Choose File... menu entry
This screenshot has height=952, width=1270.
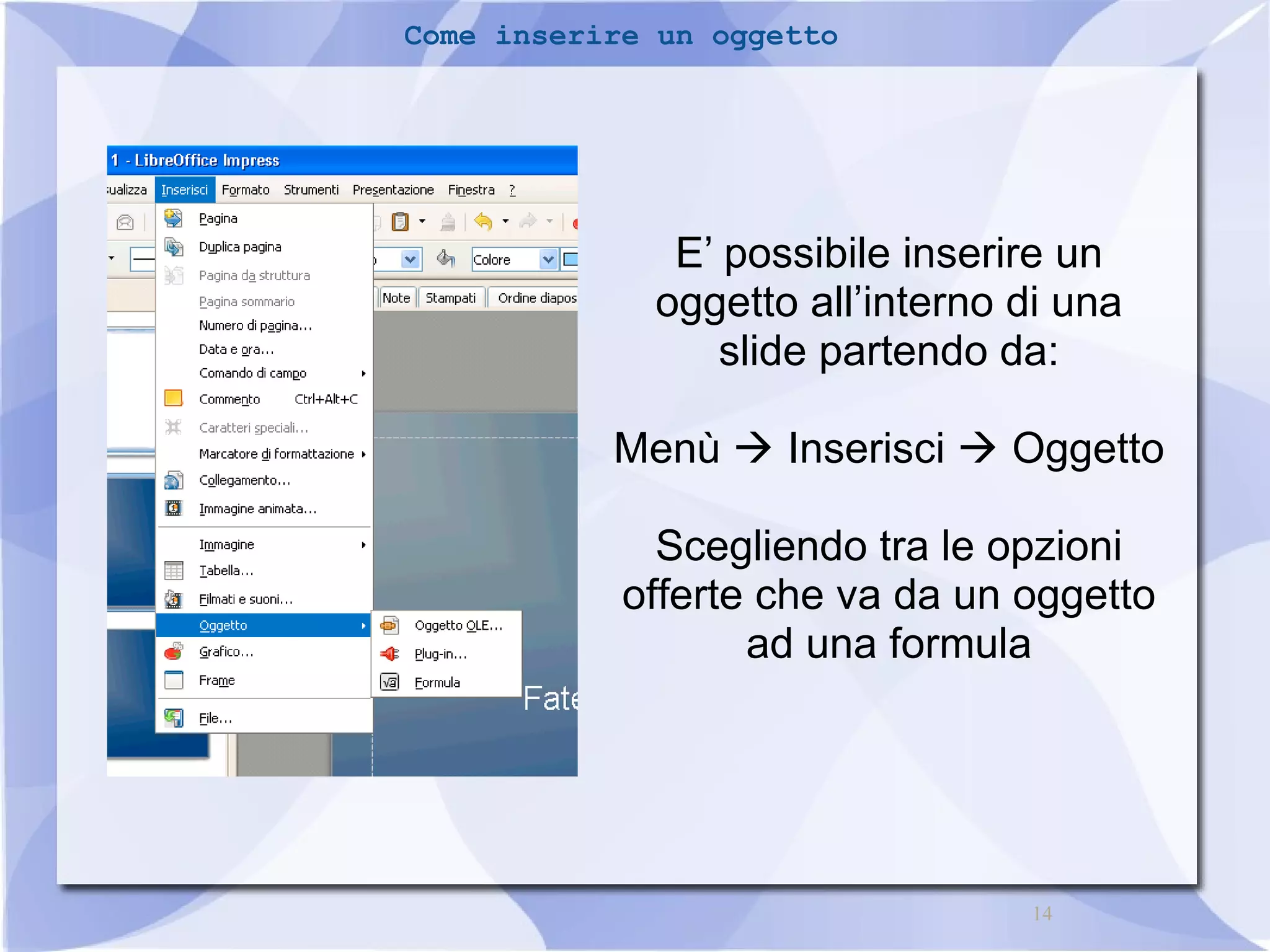click(x=265, y=718)
